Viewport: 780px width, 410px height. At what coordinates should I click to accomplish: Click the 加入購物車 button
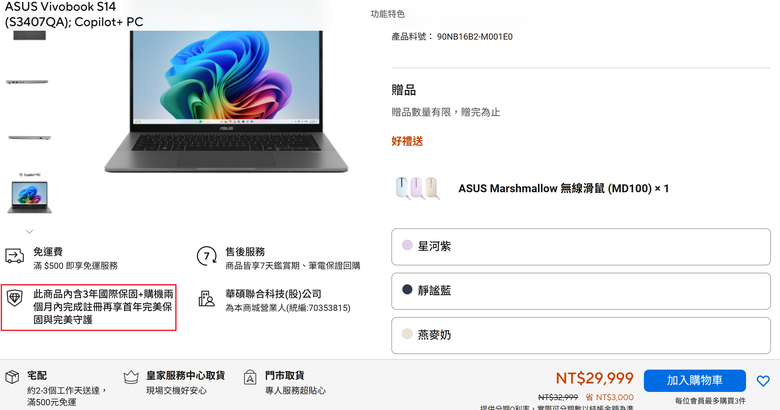[694, 381]
